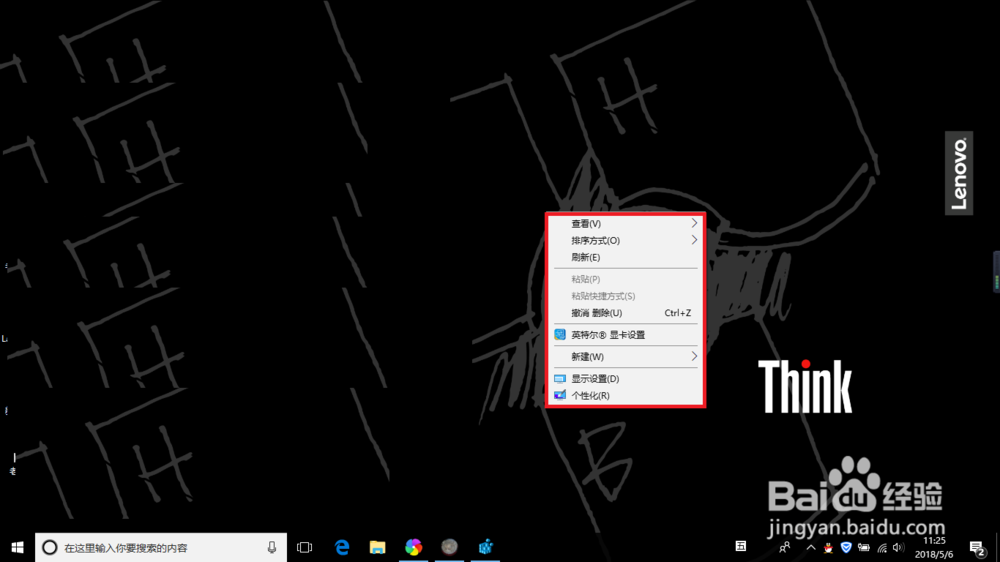The height and width of the screenshot is (562, 1000).
Task: Open the 排序方式(O) submenu
Action: tap(625, 240)
